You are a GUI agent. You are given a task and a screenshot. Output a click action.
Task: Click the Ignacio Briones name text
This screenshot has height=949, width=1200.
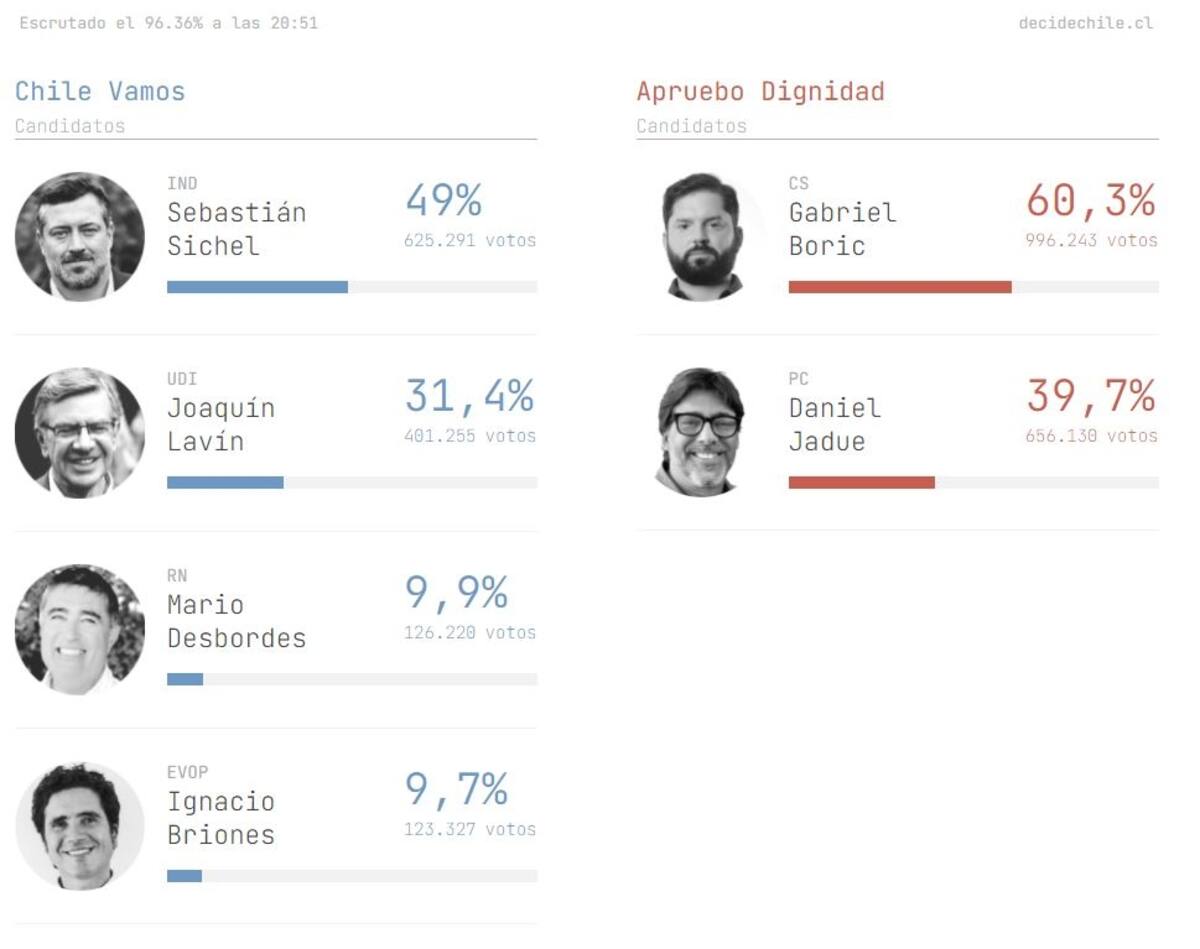coord(220,818)
